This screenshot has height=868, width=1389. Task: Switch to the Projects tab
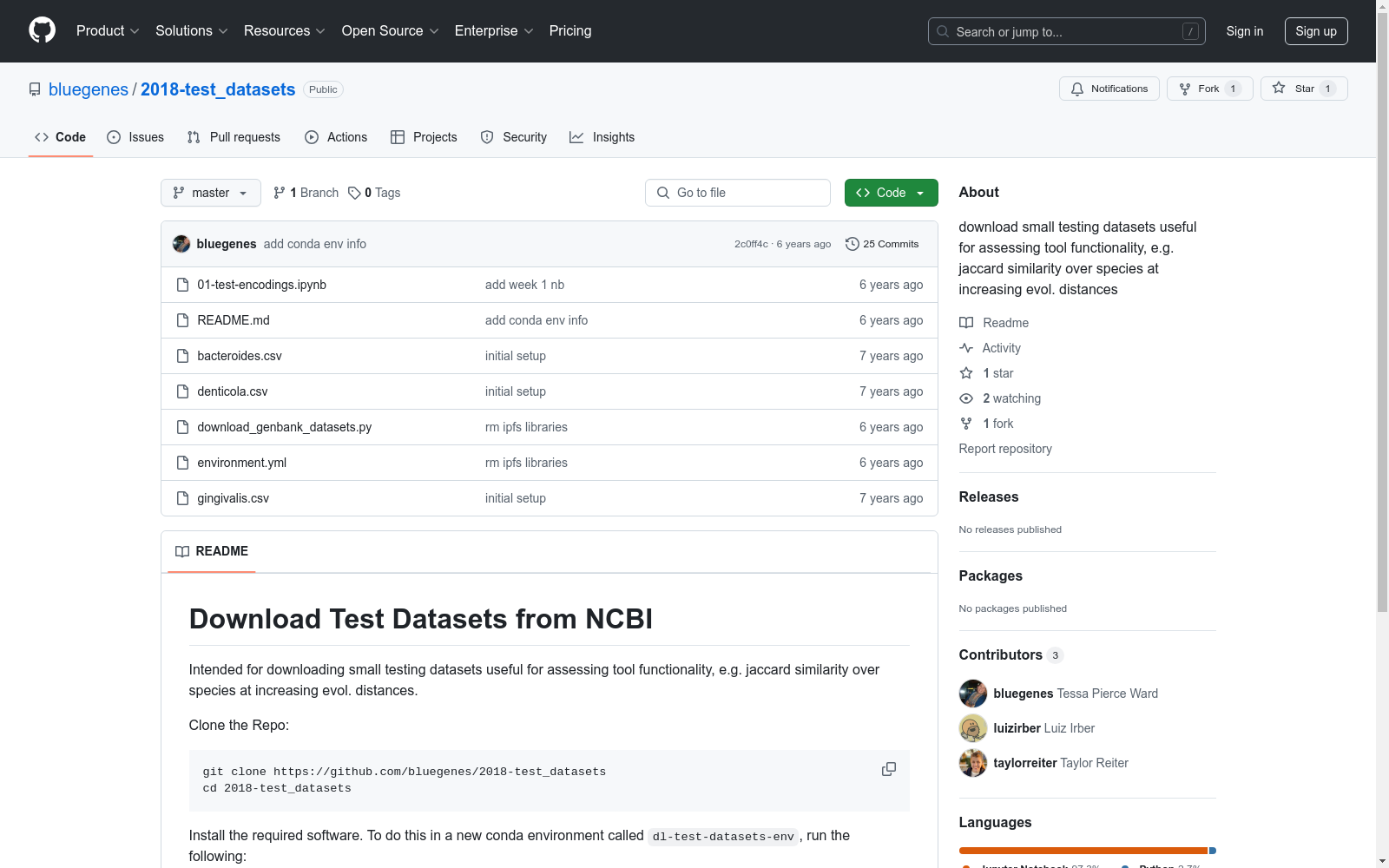tap(424, 137)
